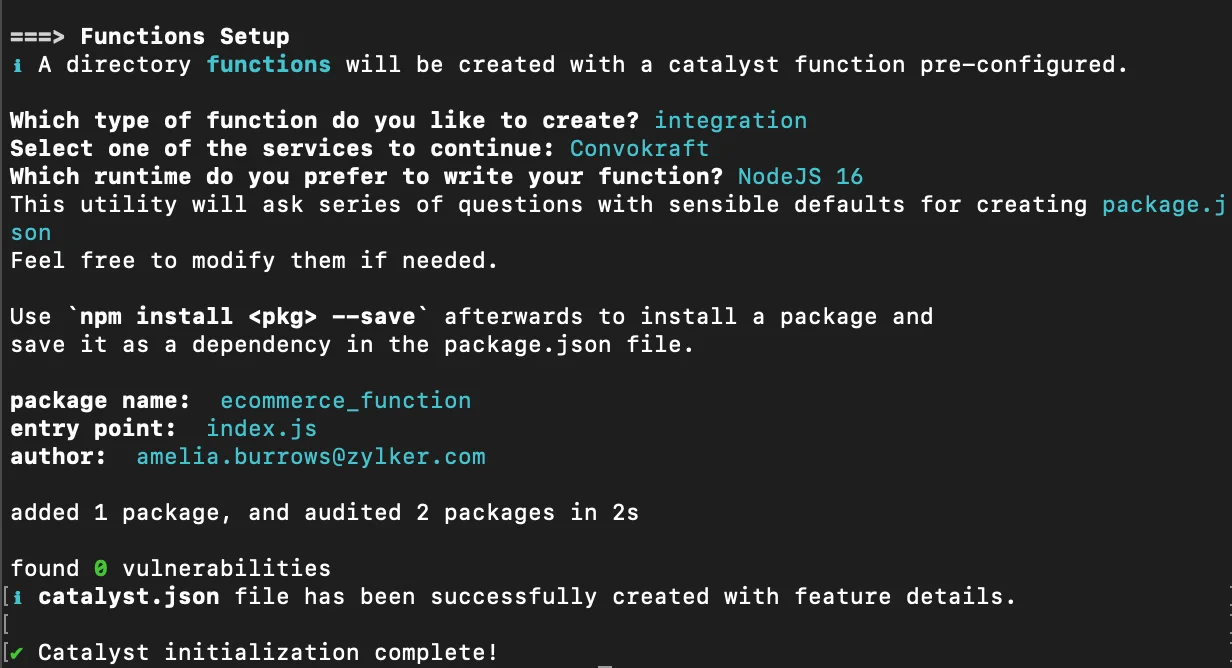
Task: Click the '===>' arrow before Functions Setup
Action: pyautogui.click(x=38, y=37)
